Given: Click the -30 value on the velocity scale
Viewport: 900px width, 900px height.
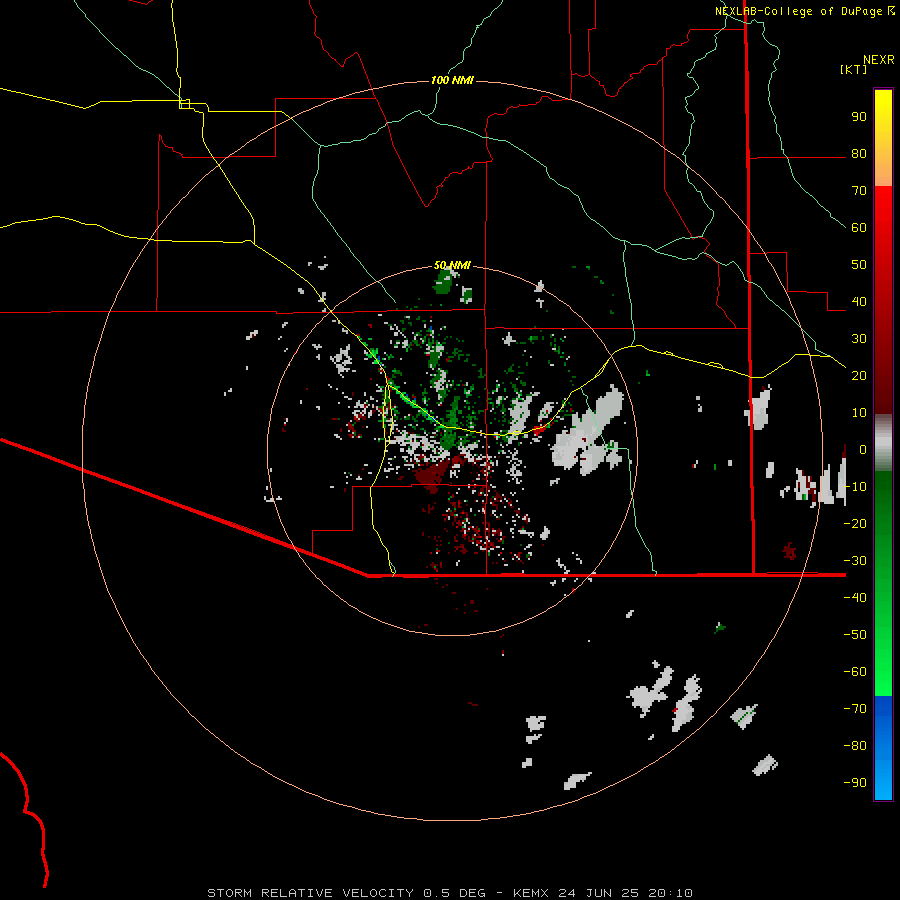Looking at the screenshot, I should 855,561.
